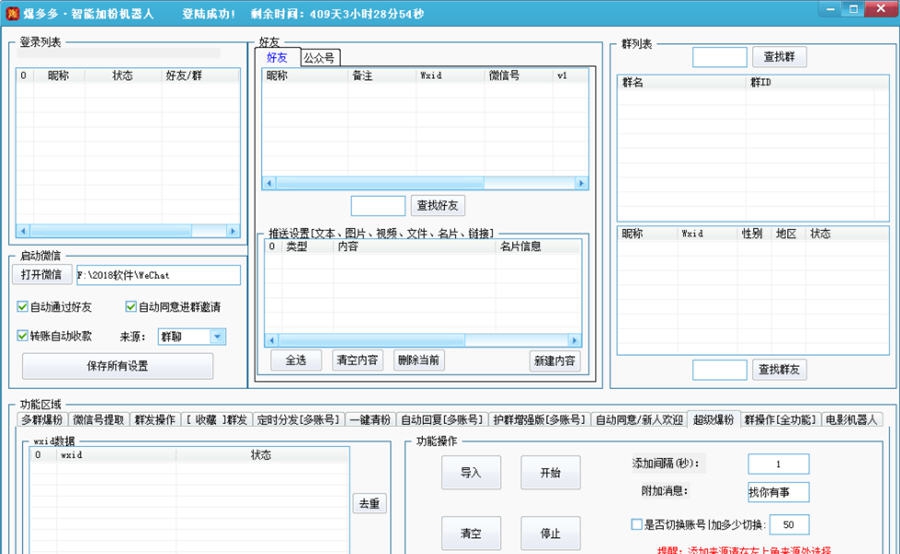Open the 自动同意/新人欢迎 tab
Image resolution: width=900 pixels, height=554 pixels.
[x=639, y=420]
